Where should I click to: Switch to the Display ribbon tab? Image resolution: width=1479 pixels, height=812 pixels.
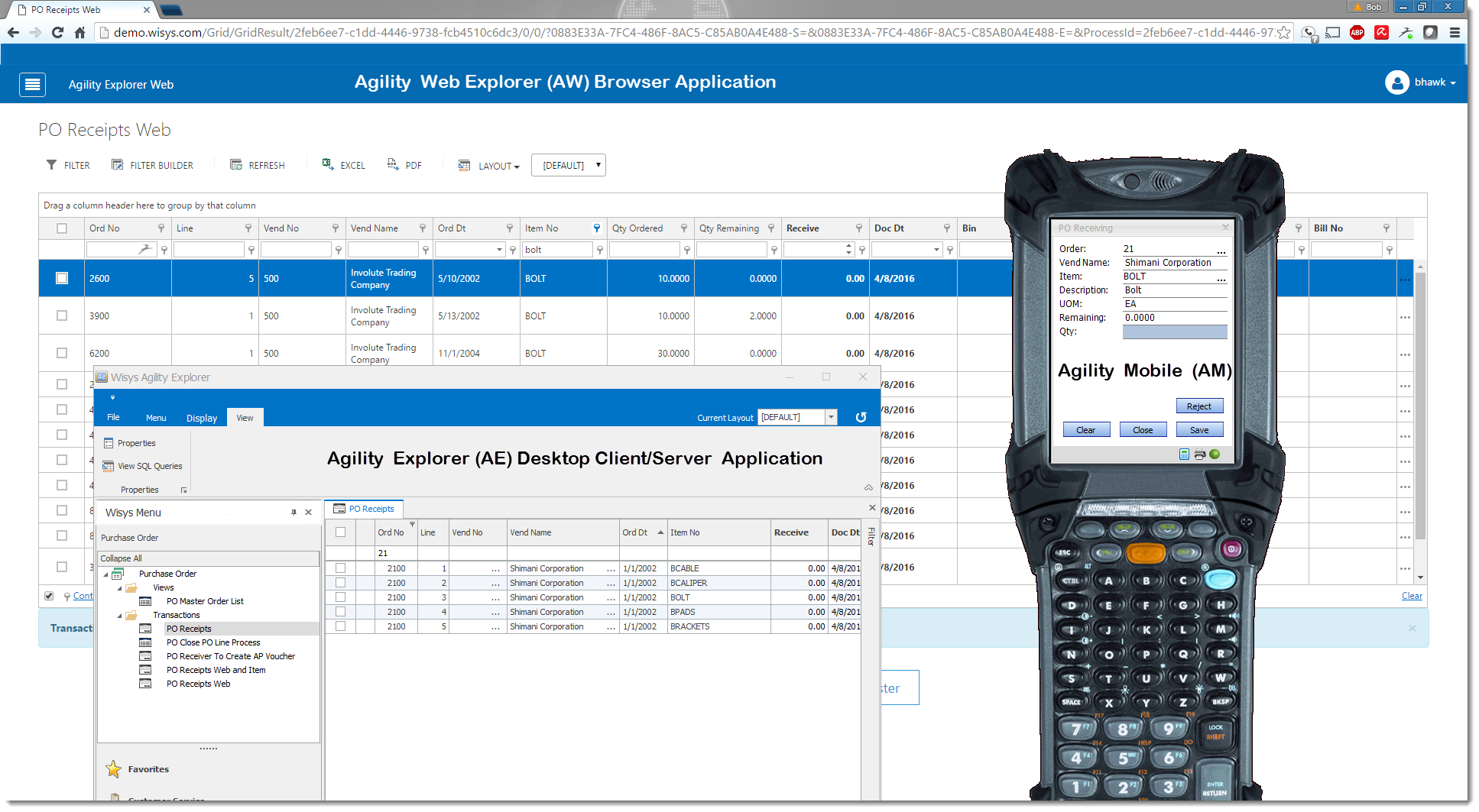[202, 418]
